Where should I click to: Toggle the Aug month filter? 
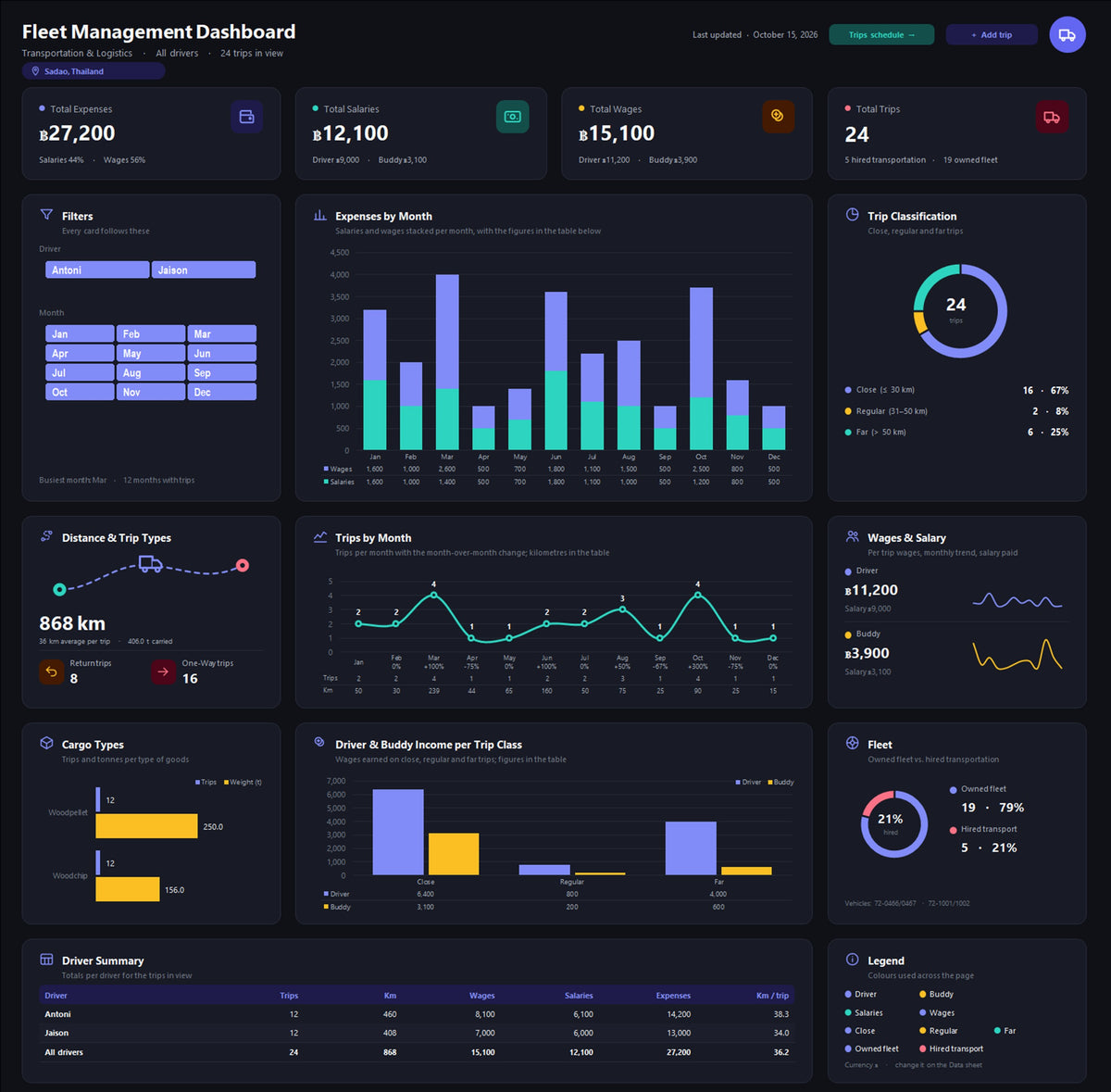pyautogui.click(x=151, y=372)
